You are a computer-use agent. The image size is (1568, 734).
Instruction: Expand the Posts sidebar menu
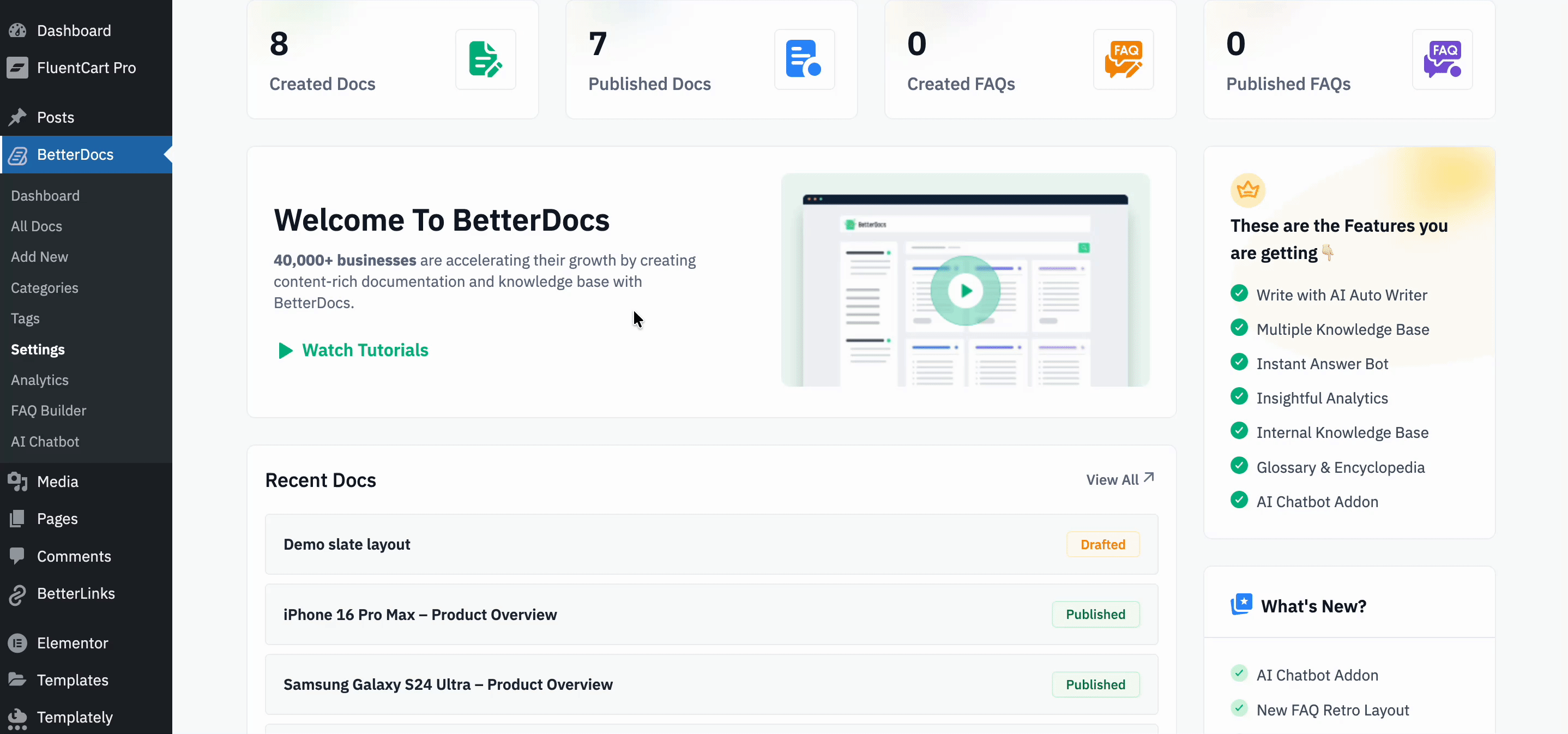(x=55, y=117)
